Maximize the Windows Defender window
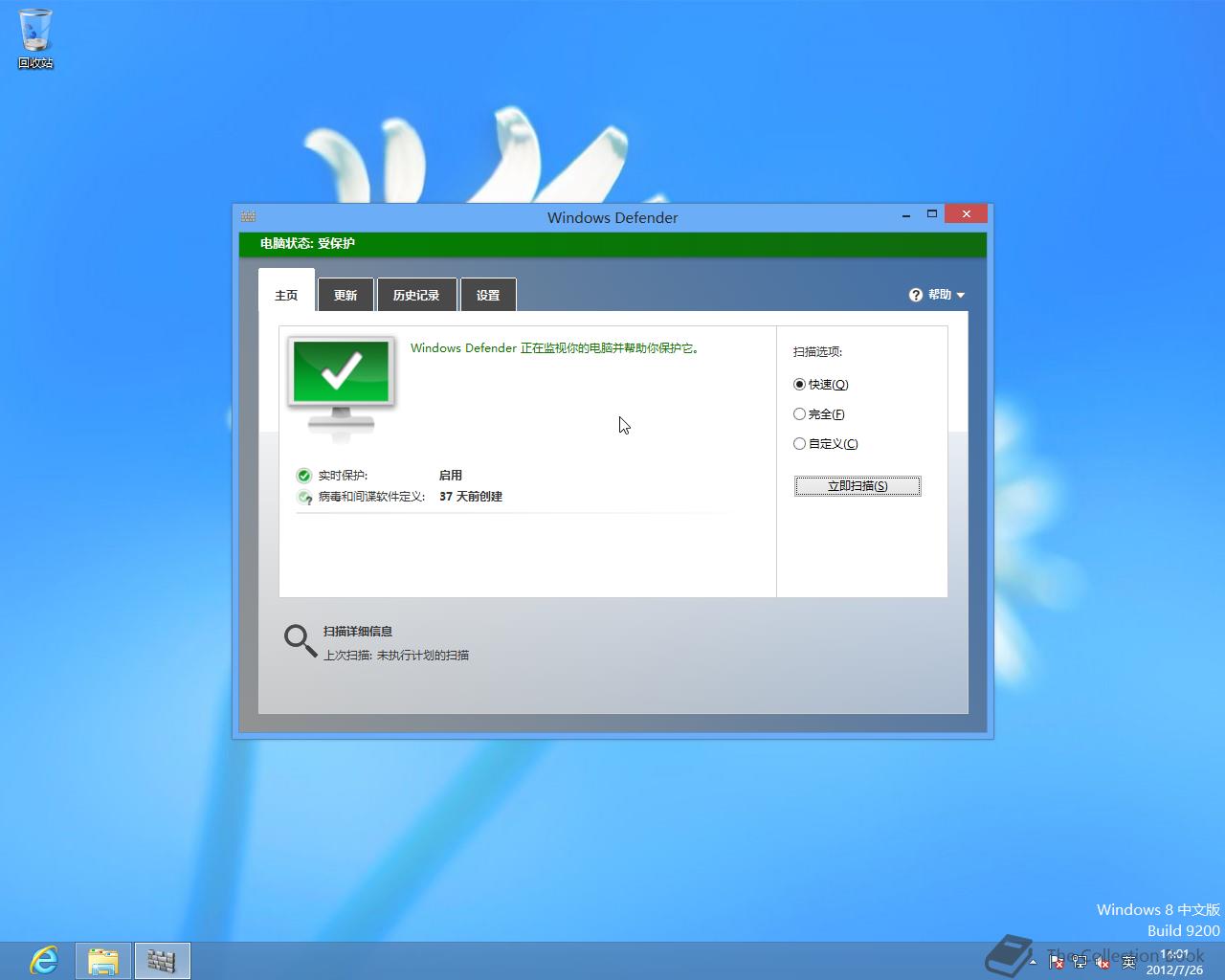The height and width of the screenshot is (980, 1225). (x=931, y=214)
